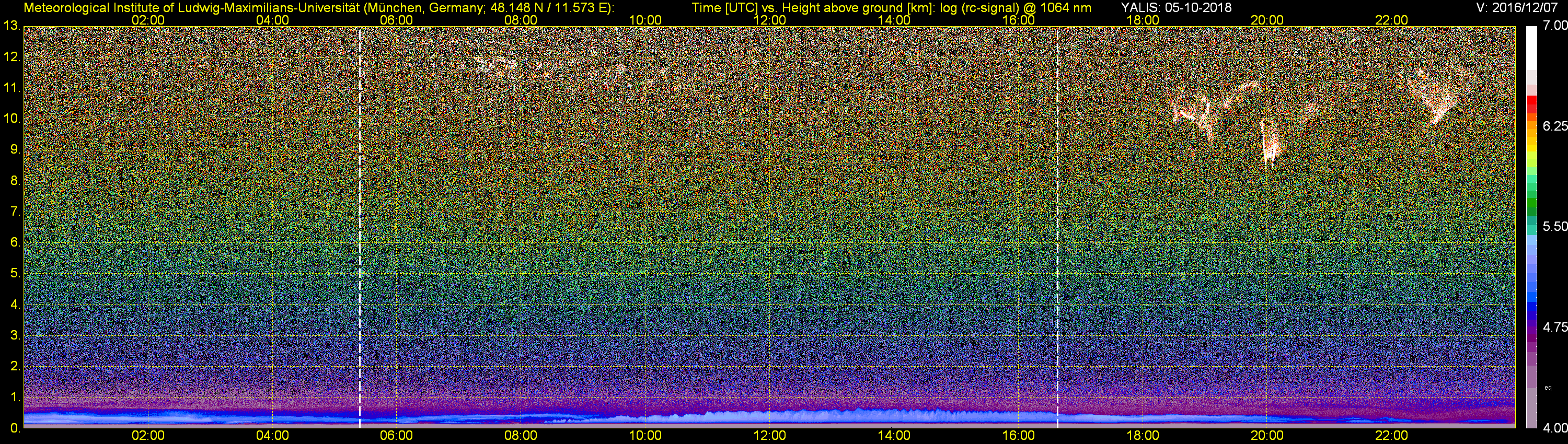Click the 08:00 label on the top time axis

click(521, 20)
